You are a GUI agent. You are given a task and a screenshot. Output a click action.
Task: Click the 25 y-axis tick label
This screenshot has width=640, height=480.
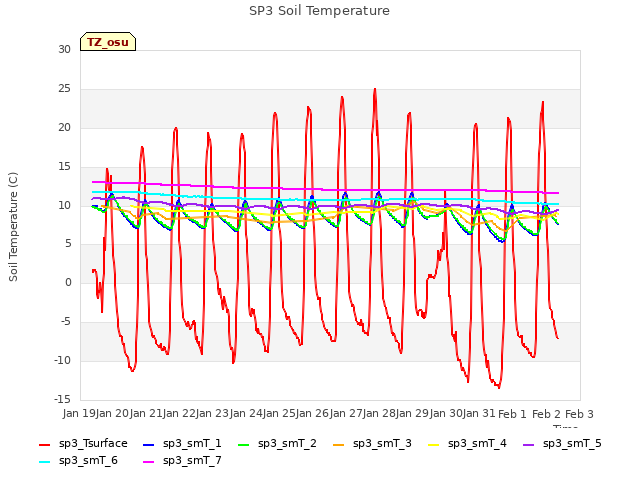tap(64, 89)
